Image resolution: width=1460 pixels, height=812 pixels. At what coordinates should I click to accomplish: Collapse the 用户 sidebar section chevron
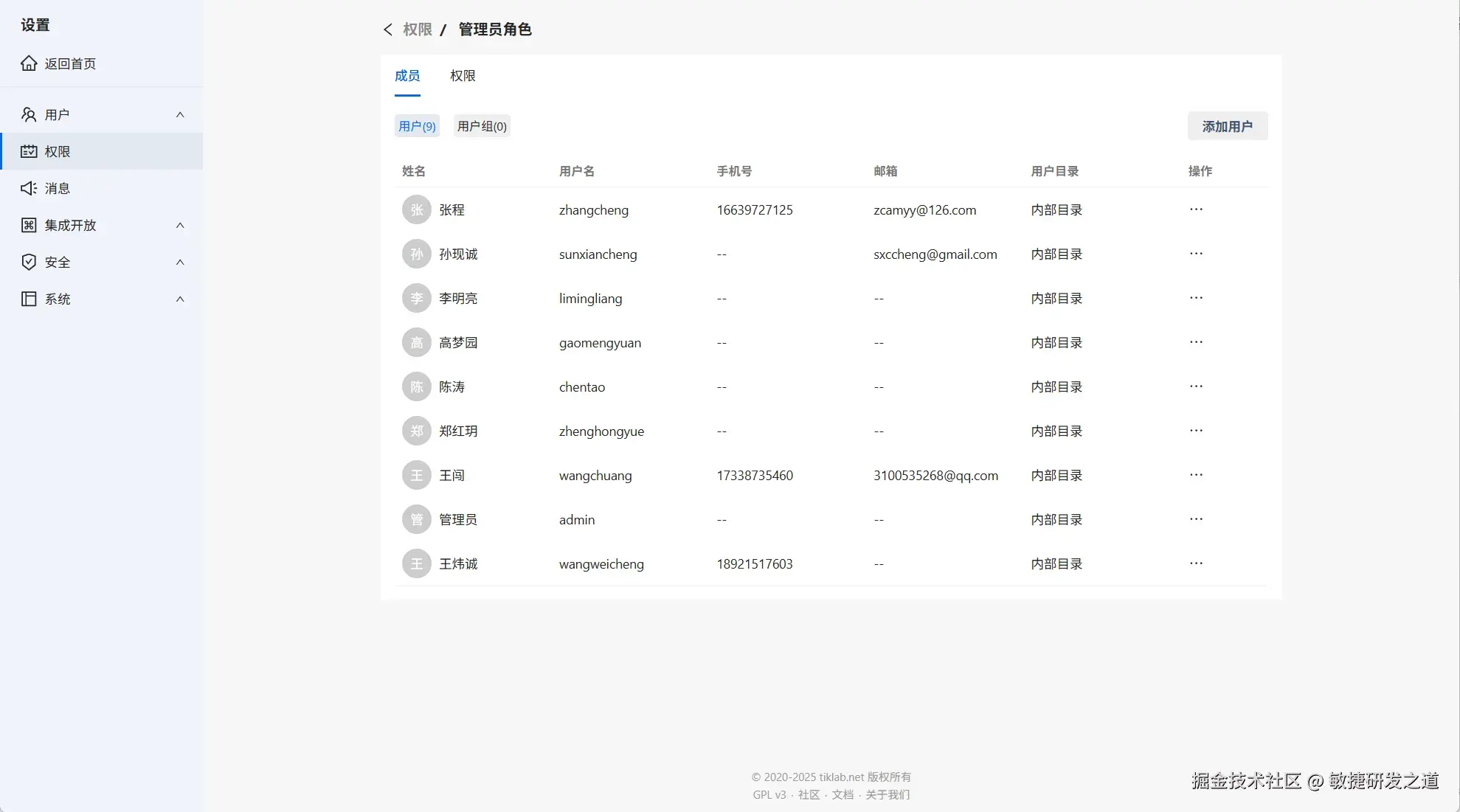tap(180, 114)
